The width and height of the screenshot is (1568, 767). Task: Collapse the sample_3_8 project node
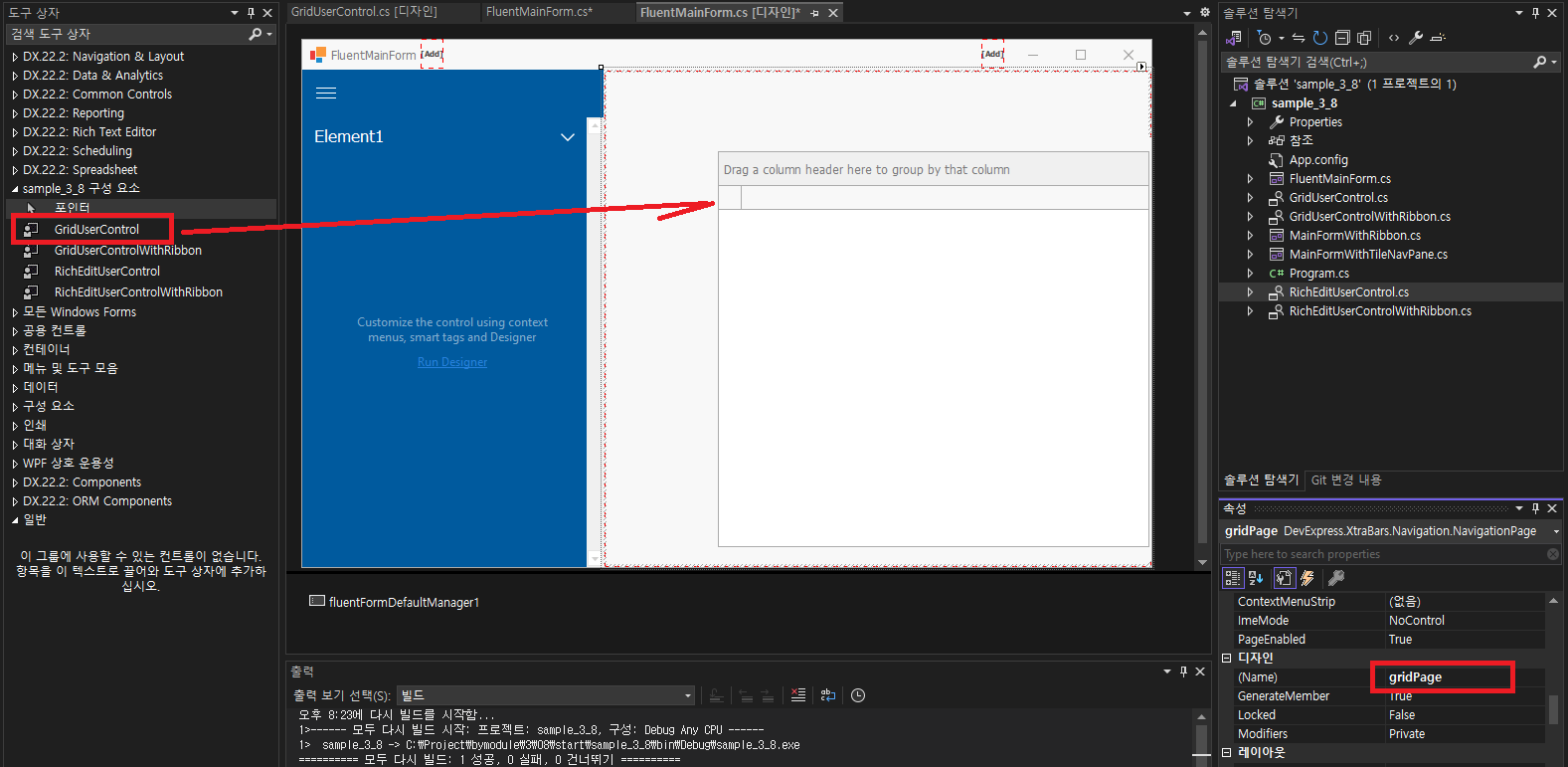pos(1234,103)
